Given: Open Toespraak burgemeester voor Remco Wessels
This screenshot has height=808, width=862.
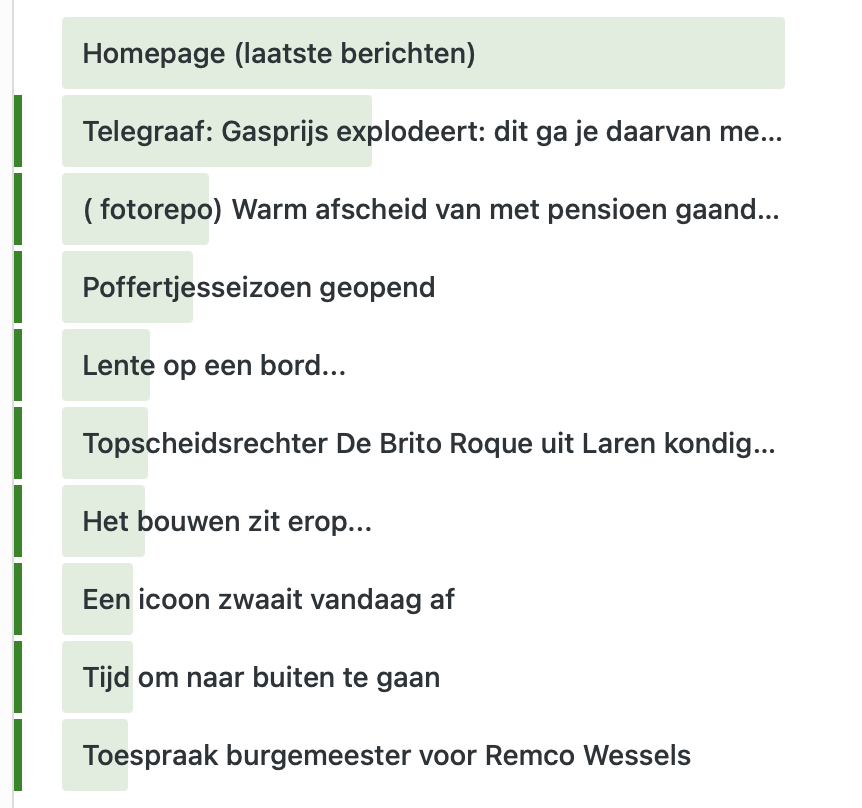Looking at the screenshot, I should (387, 755).
